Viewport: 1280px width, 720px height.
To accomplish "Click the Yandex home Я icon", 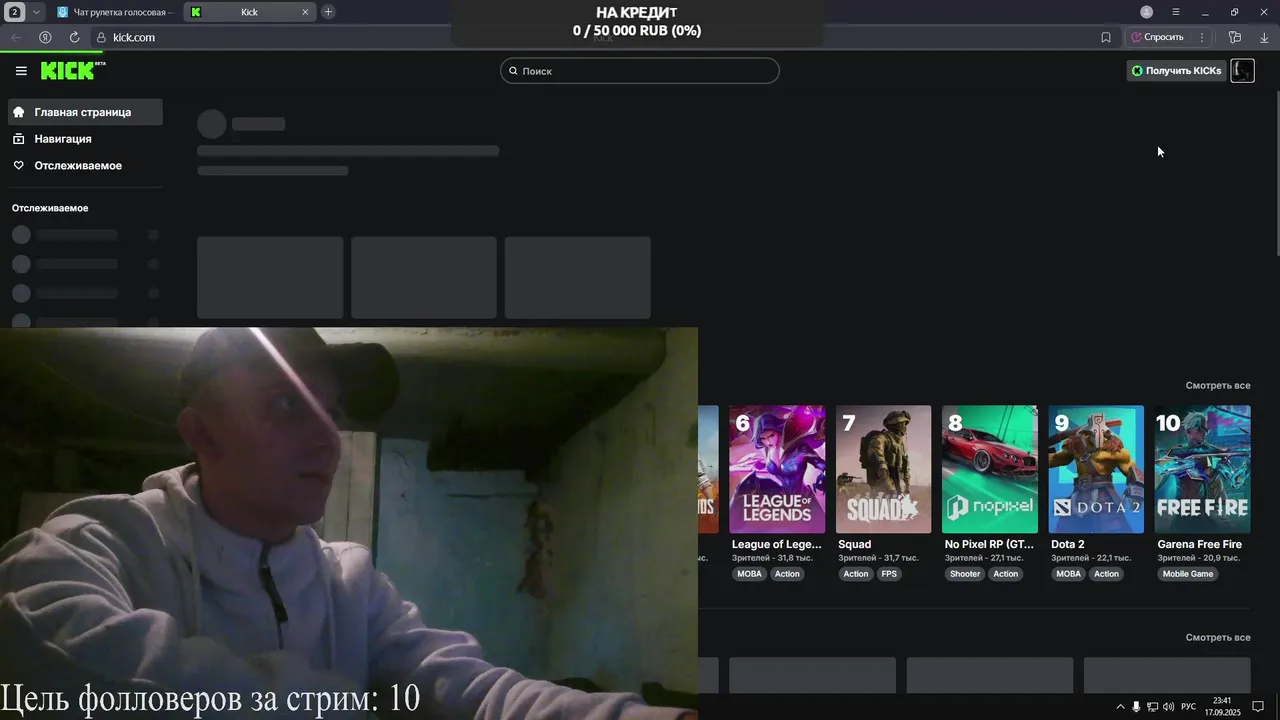I will tap(45, 37).
